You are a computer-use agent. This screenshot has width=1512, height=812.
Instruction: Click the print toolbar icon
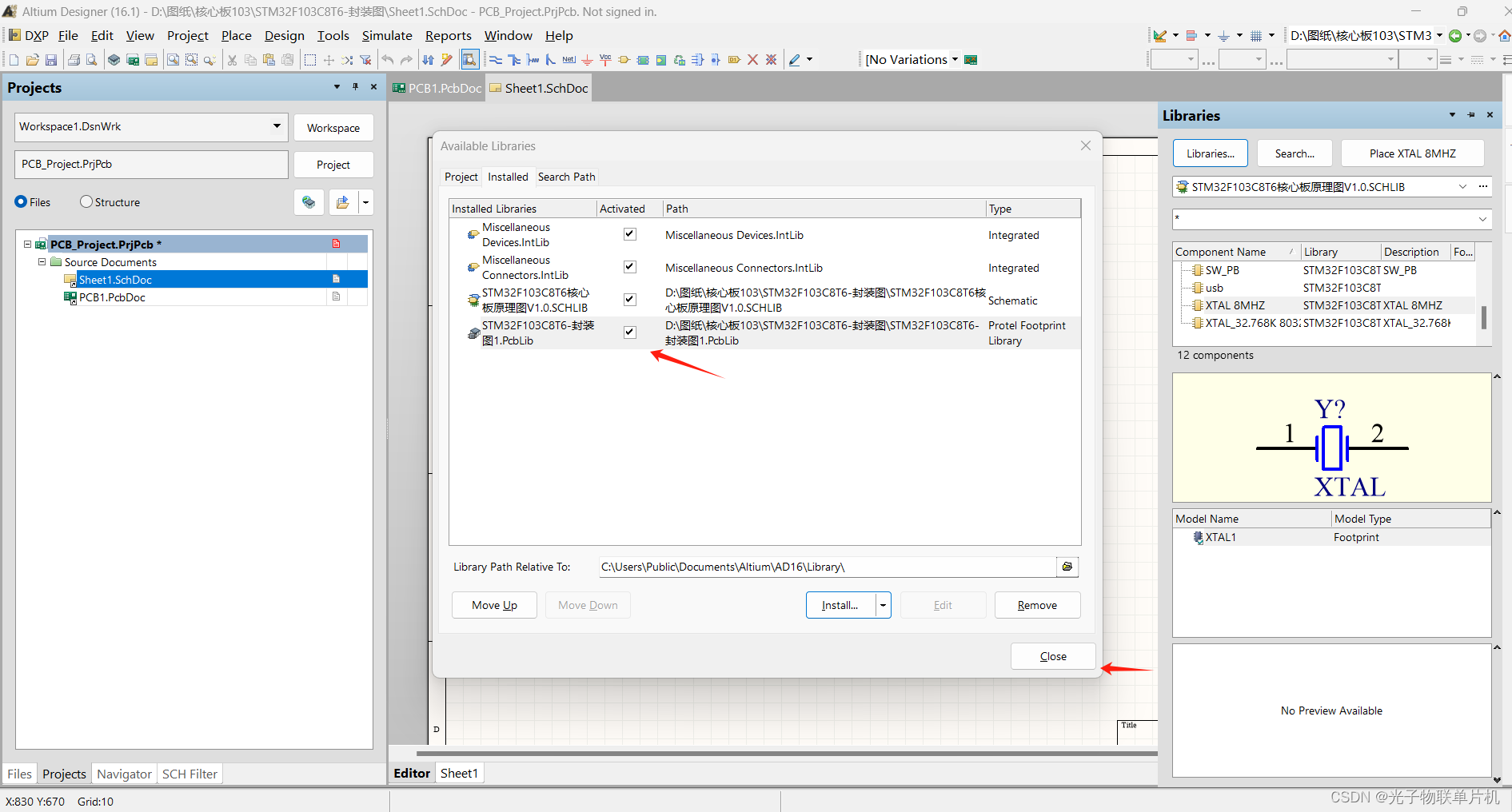pos(74,60)
